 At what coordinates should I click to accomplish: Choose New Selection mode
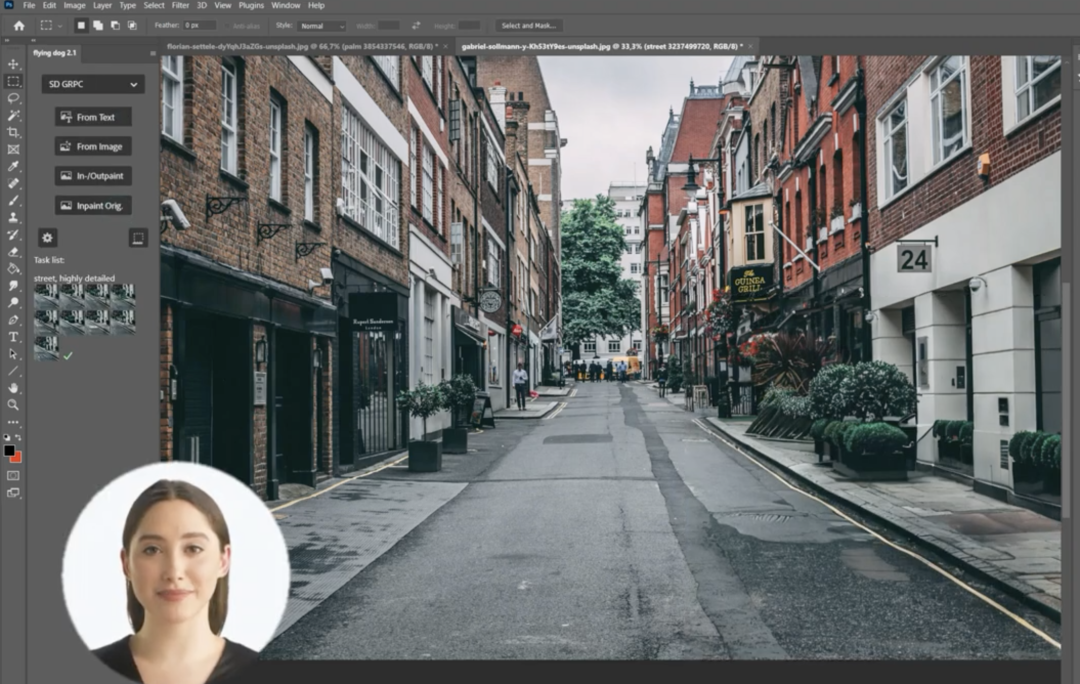point(81,25)
